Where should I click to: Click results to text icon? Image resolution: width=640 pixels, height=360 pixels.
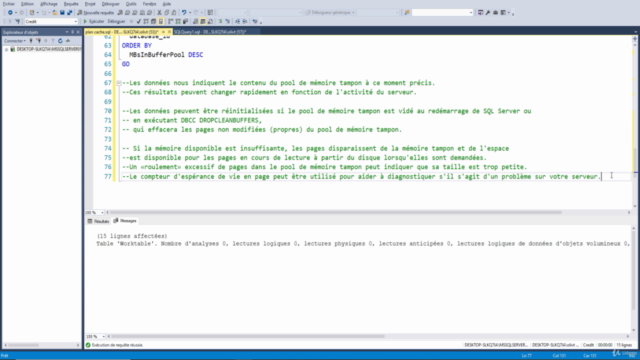click(196, 21)
